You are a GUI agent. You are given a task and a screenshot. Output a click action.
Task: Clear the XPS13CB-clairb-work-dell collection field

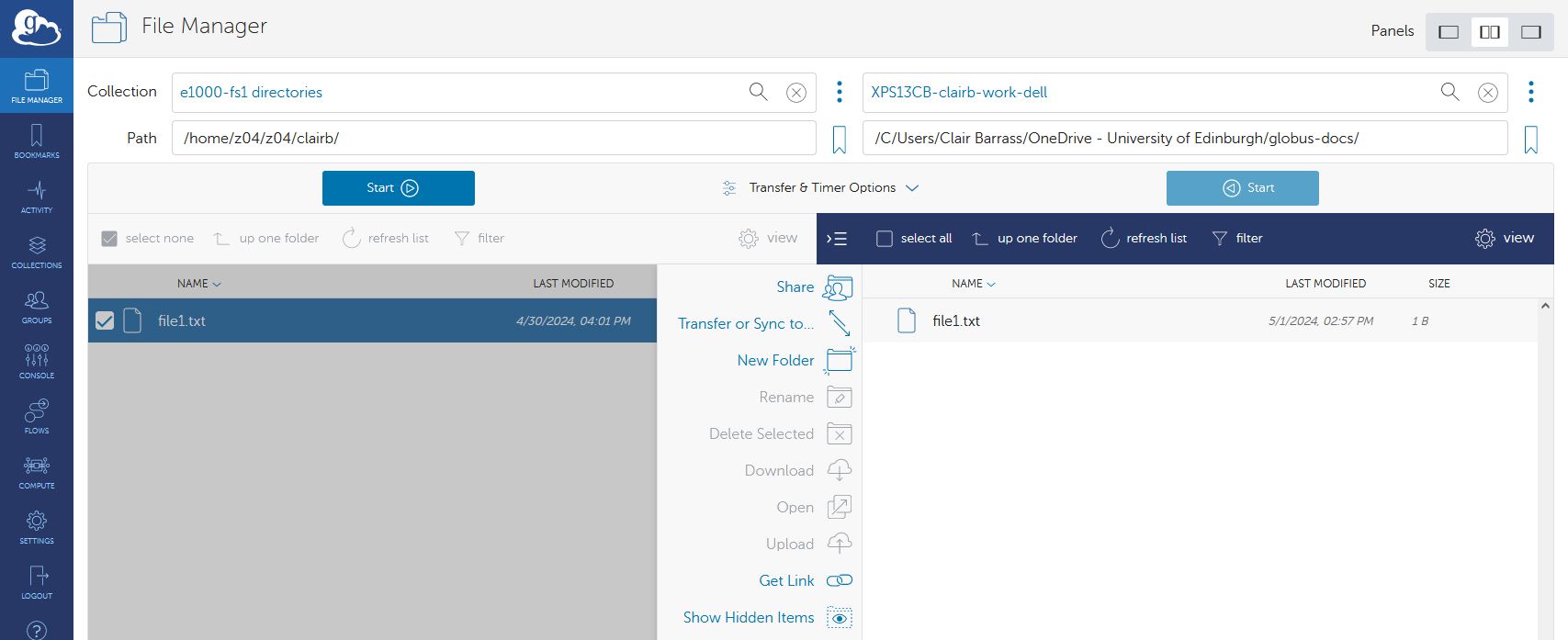coord(1488,93)
